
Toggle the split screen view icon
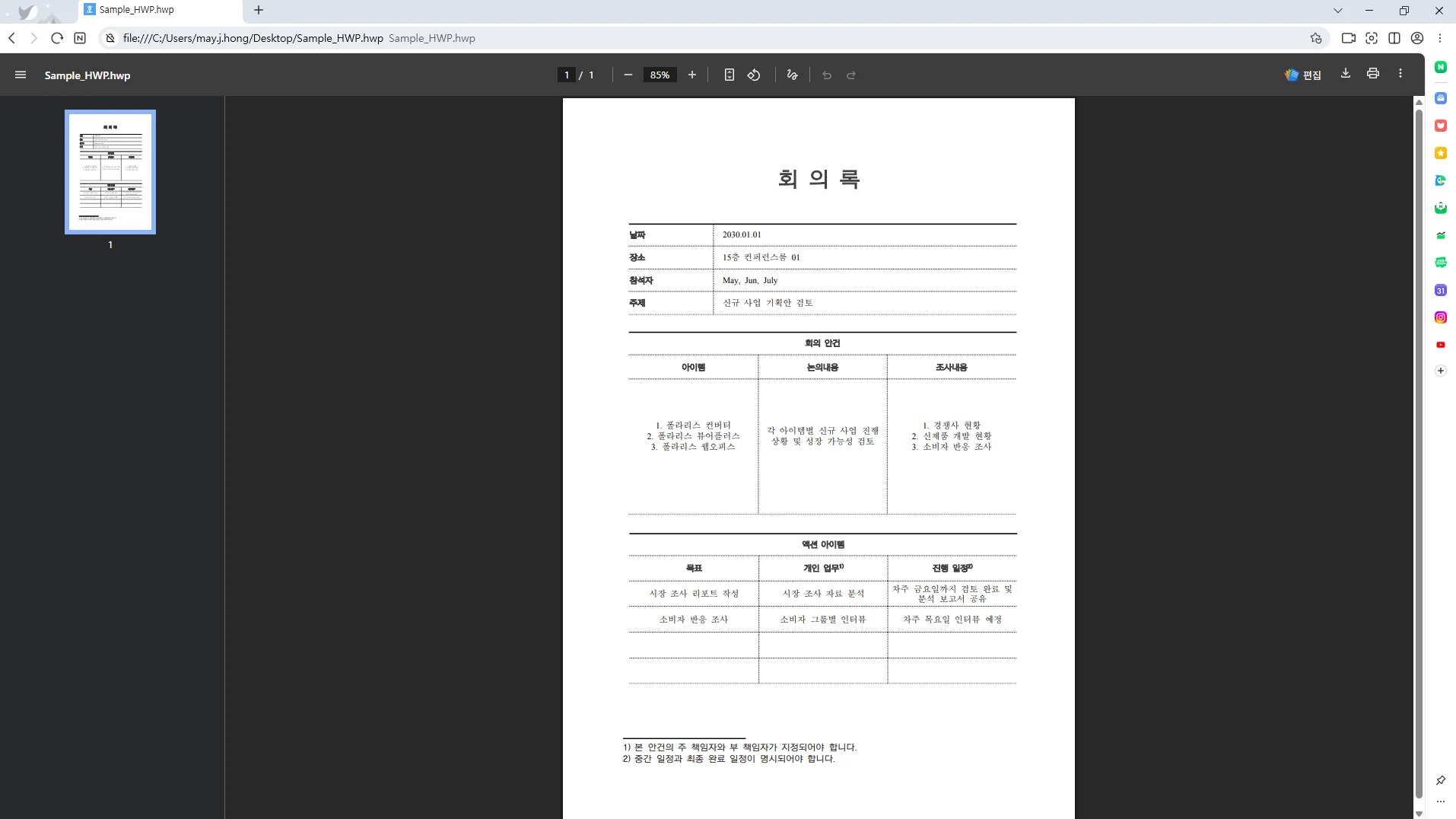(x=1395, y=38)
